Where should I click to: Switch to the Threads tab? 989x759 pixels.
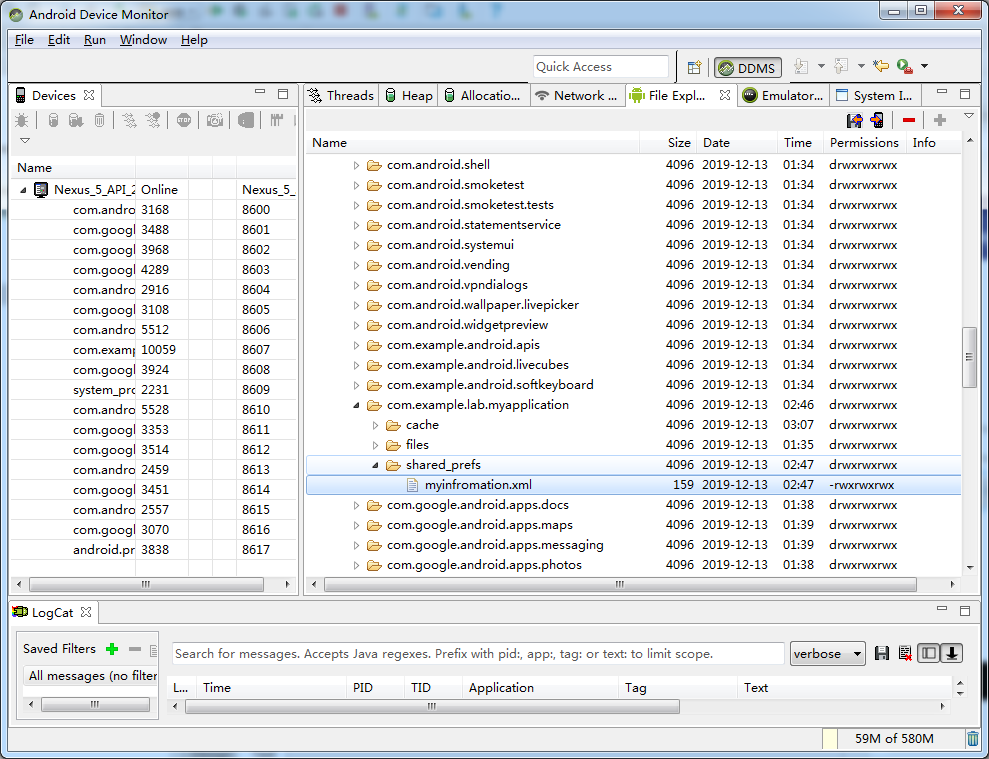pos(341,96)
